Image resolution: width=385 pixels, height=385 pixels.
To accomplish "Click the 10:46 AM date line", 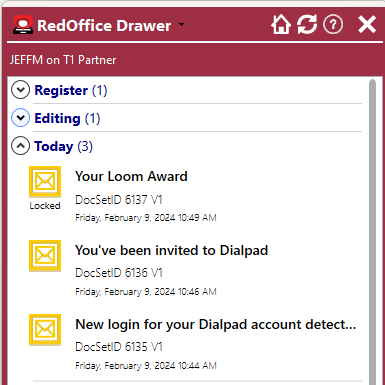I will [x=146, y=292].
